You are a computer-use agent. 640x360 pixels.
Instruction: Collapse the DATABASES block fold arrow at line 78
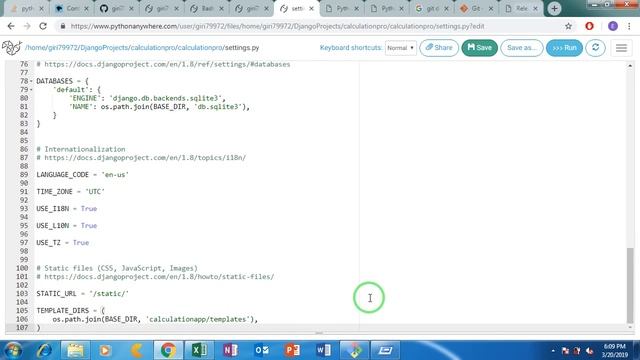(31, 81)
